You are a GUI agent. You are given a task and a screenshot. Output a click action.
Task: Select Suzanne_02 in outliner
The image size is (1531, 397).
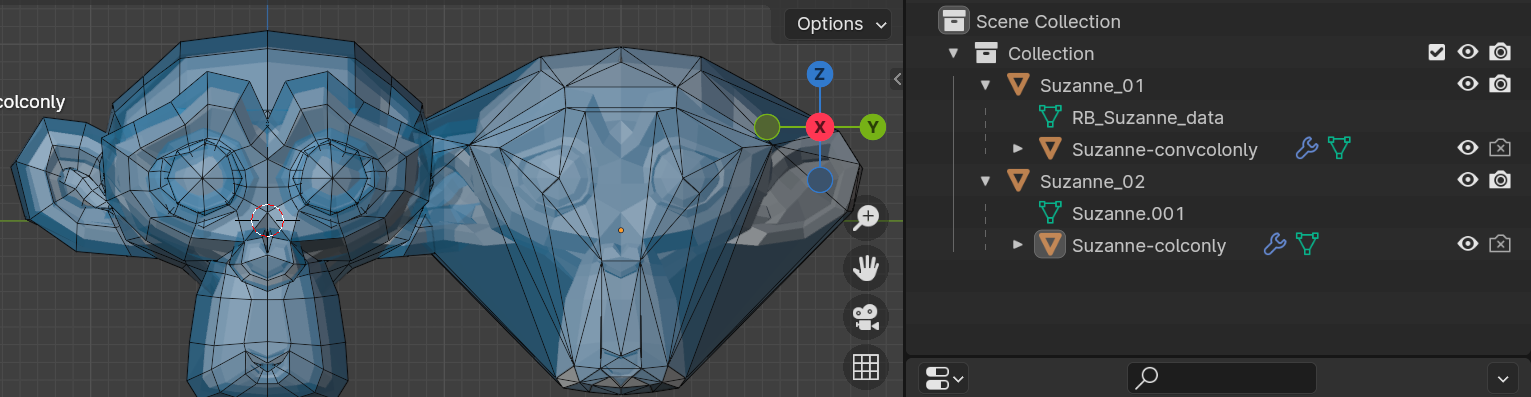(x=1092, y=181)
